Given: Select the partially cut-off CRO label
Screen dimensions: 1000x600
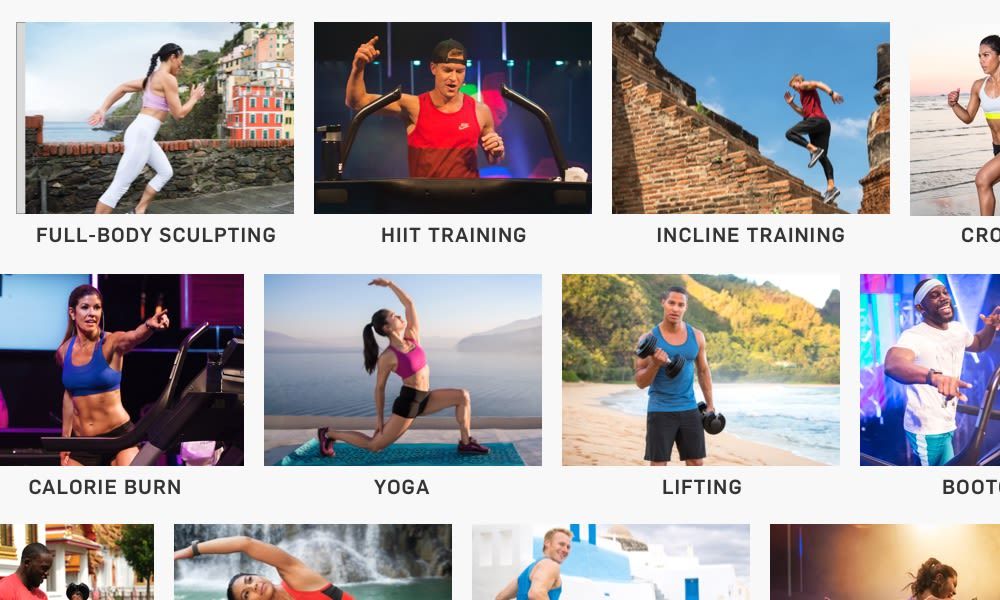Looking at the screenshot, I should (x=980, y=235).
